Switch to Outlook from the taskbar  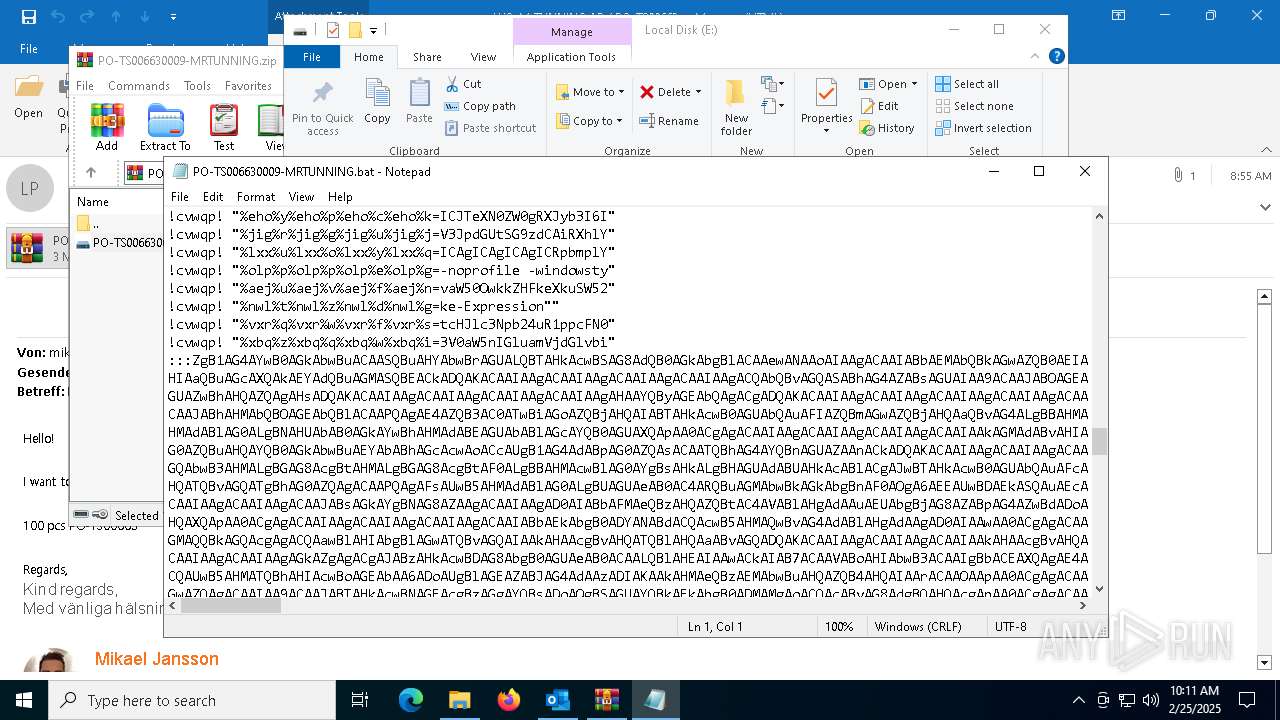tap(557, 700)
